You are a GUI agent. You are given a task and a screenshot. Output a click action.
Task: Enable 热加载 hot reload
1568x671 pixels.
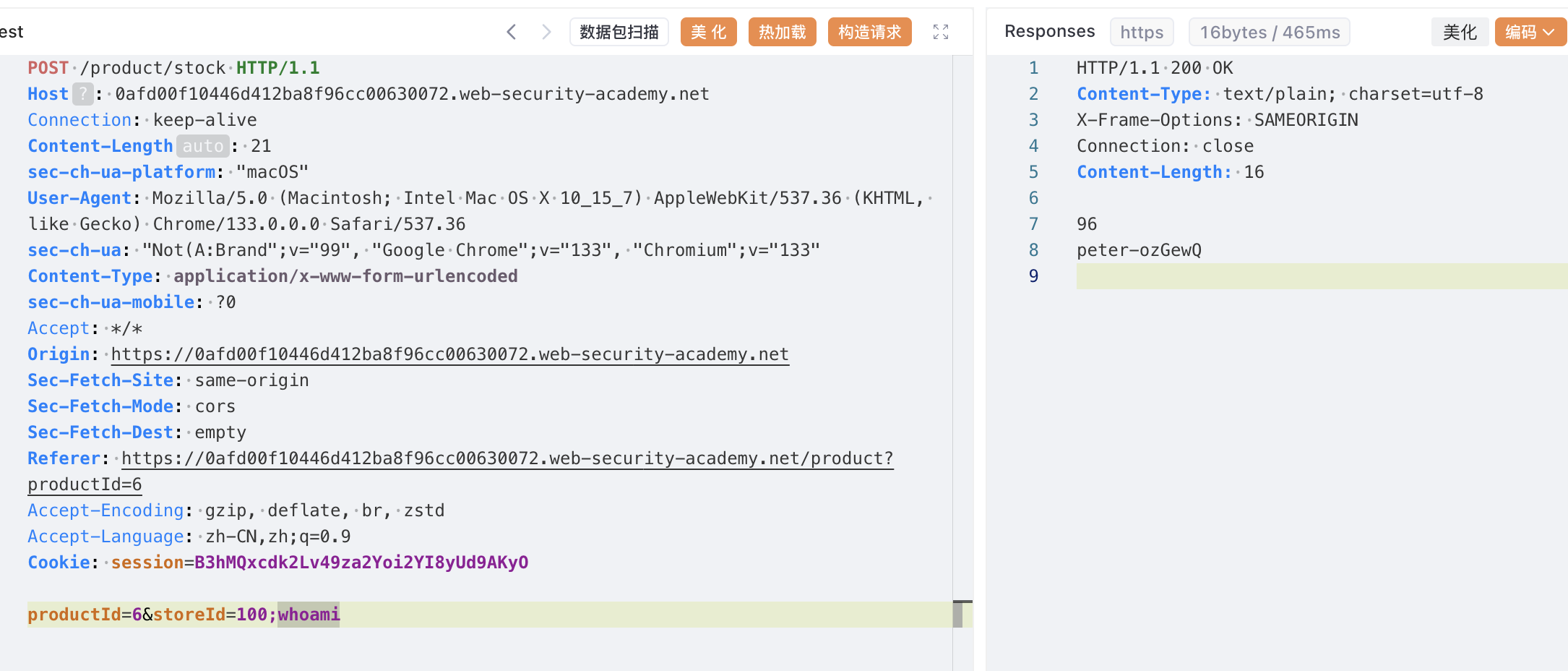(782, 32)
